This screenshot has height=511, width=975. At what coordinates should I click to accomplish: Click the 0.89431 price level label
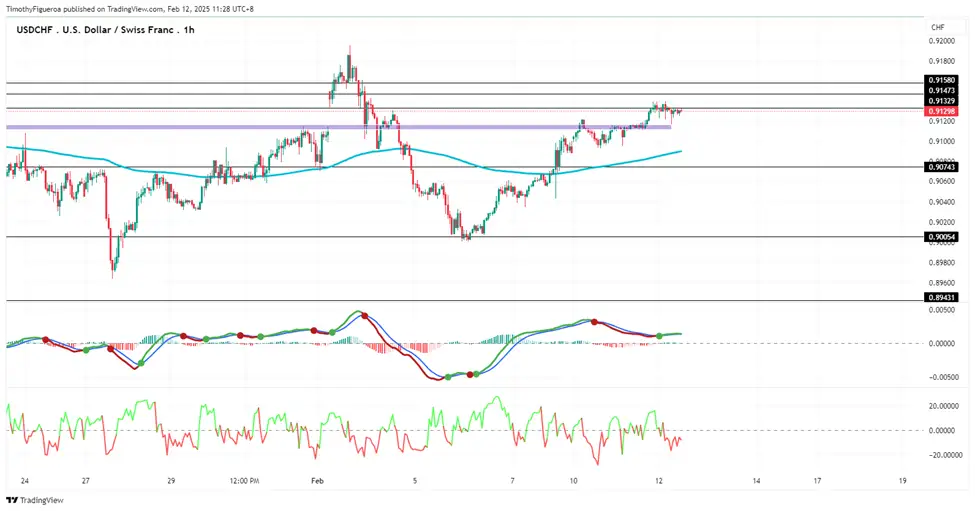[x=941, y=298]
